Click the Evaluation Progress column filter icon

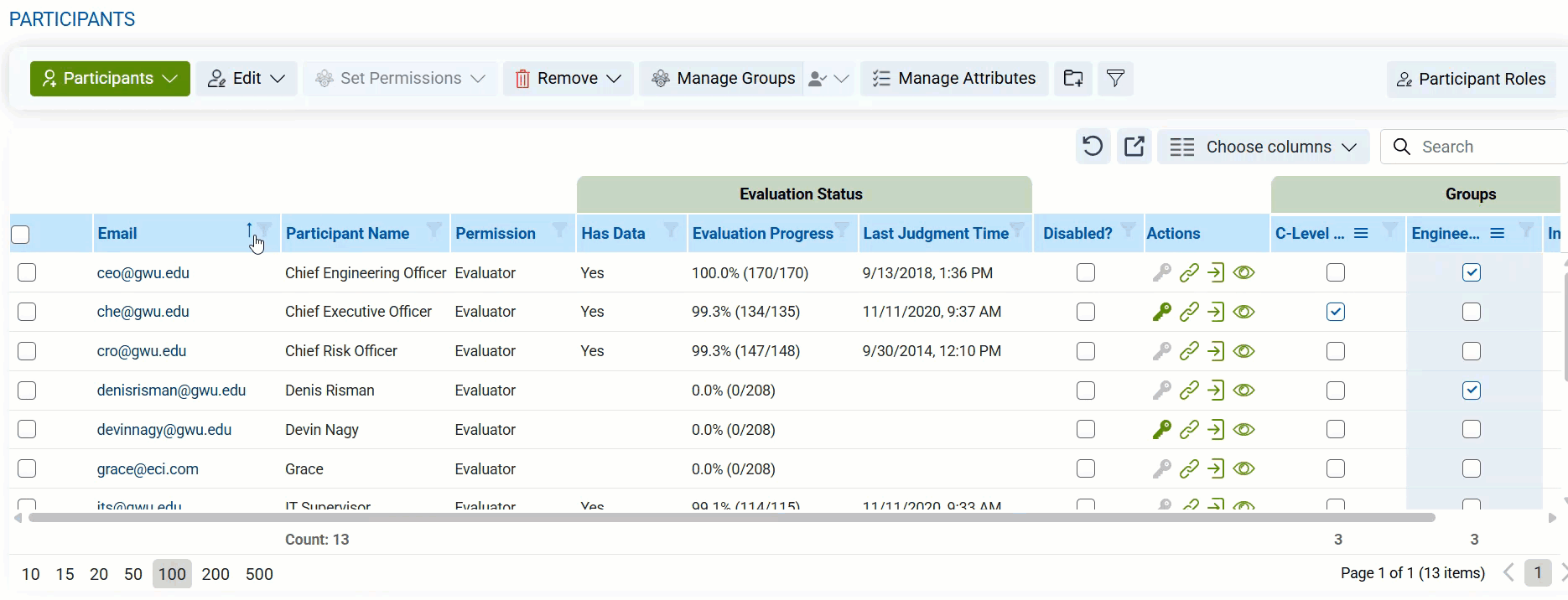[x=843, y=229]
